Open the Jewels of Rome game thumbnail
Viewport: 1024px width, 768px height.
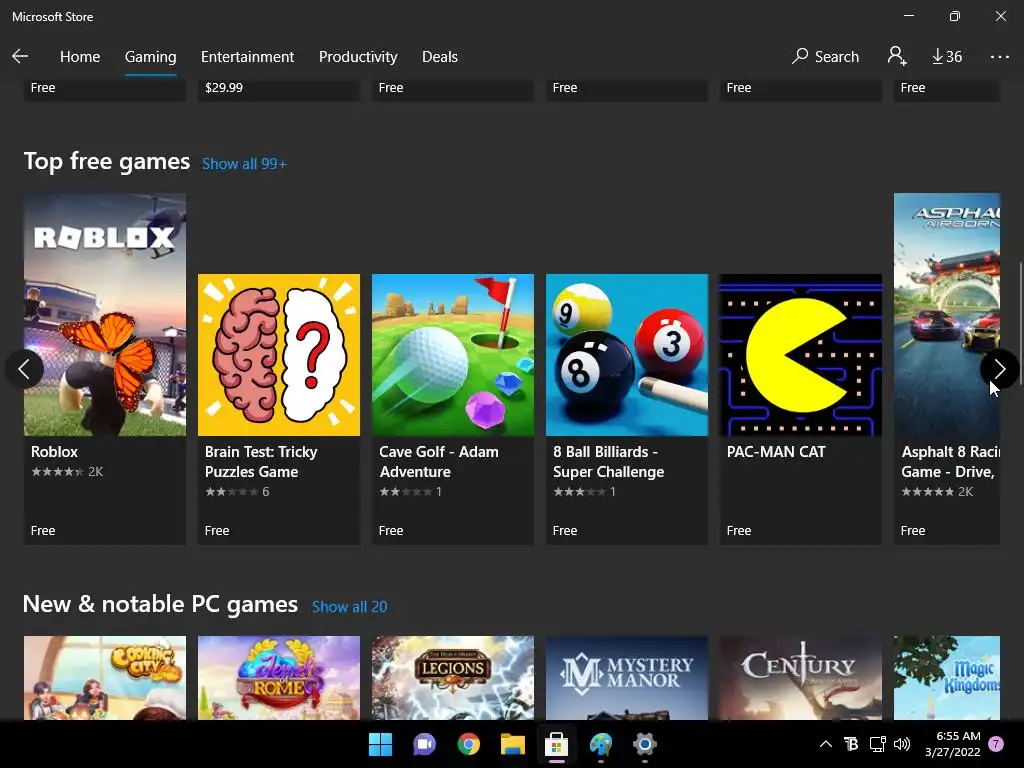point(279,678)
